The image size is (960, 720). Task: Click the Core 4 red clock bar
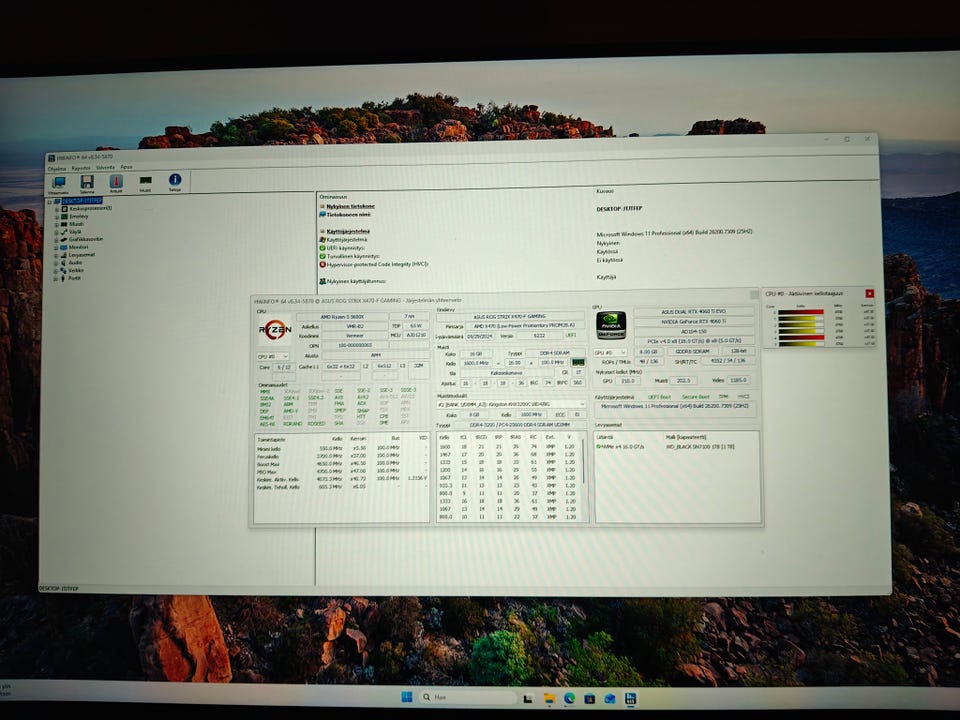801,337
